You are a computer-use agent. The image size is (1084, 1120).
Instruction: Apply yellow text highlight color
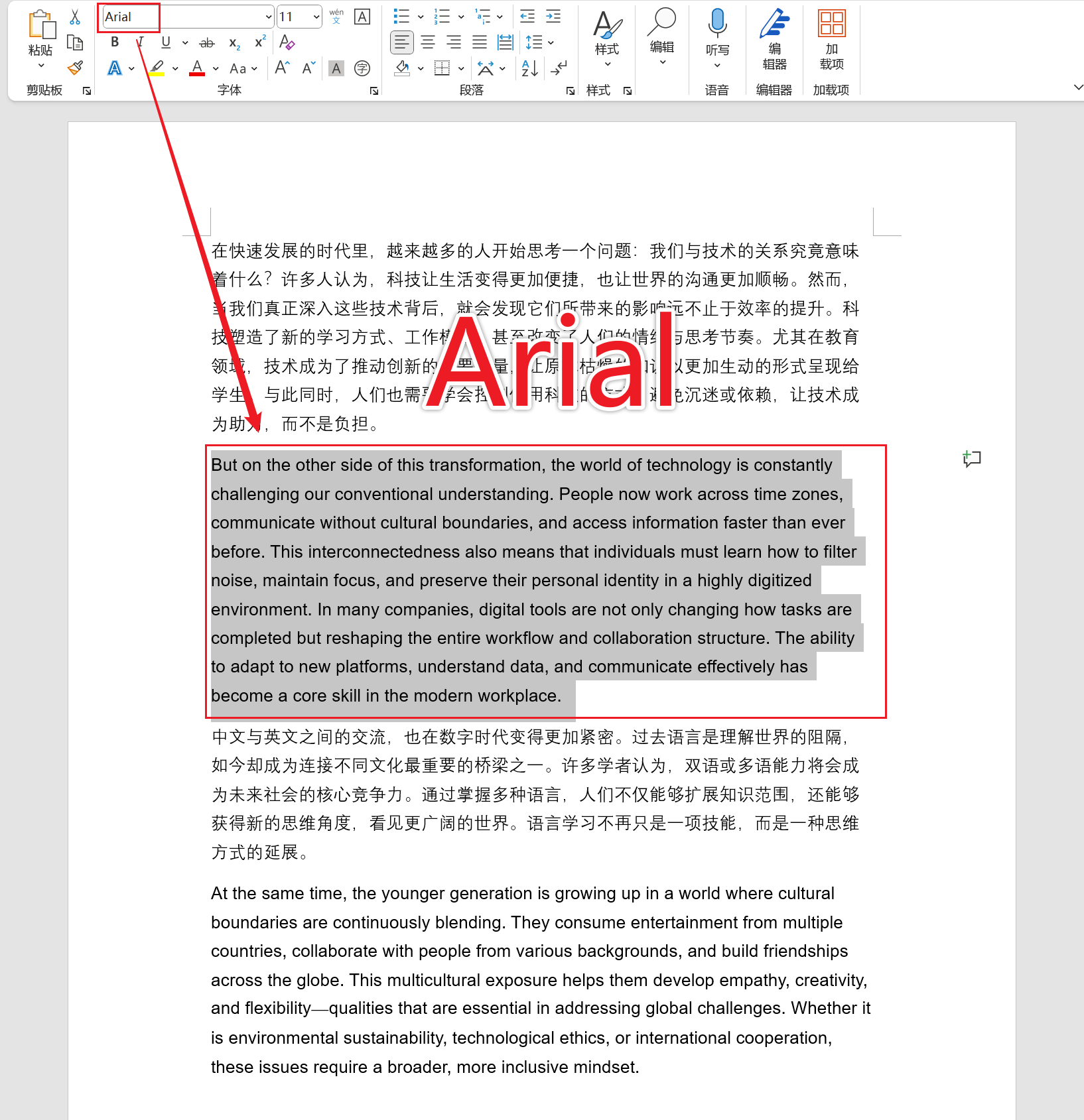(157, 68)
